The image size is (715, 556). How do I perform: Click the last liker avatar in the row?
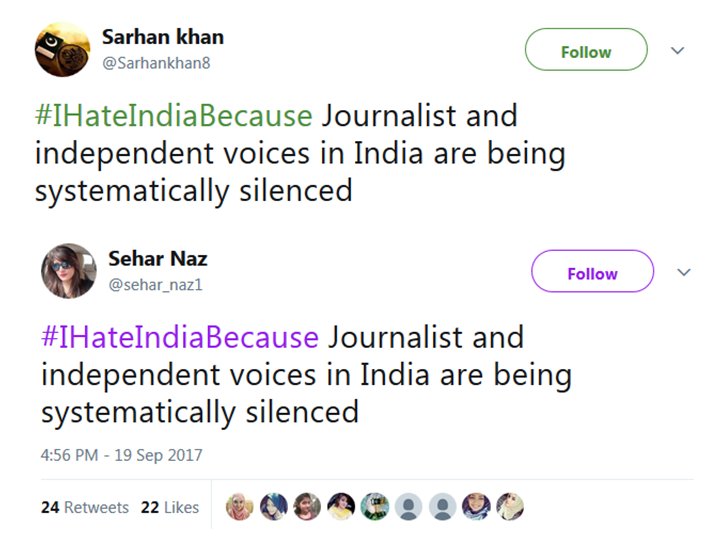[510, 507]
